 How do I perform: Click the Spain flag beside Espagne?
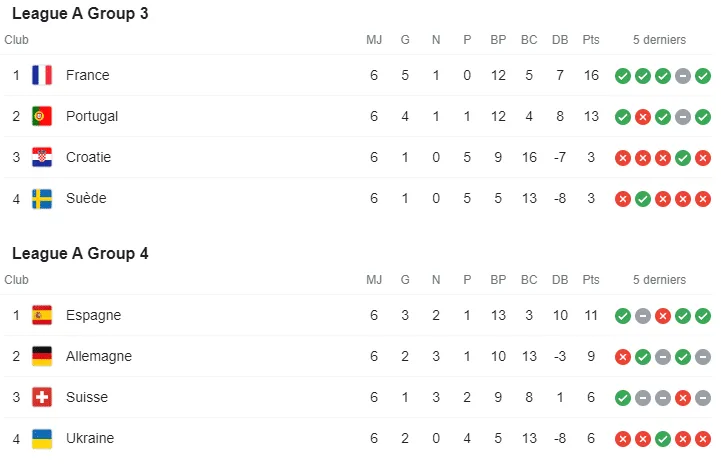point(42,315)
